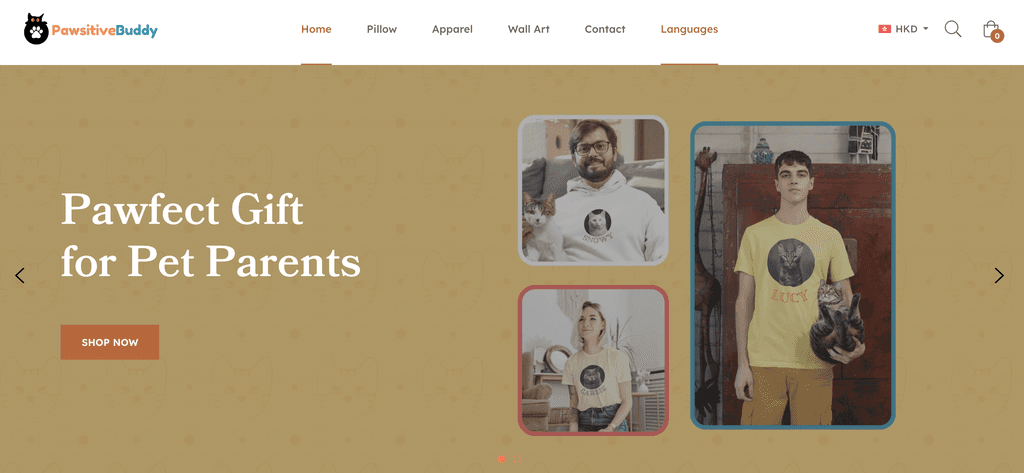Open the Wall Art menu item
The width and height of the screenshot is (1024, 473).
click(x=528, y=29)
